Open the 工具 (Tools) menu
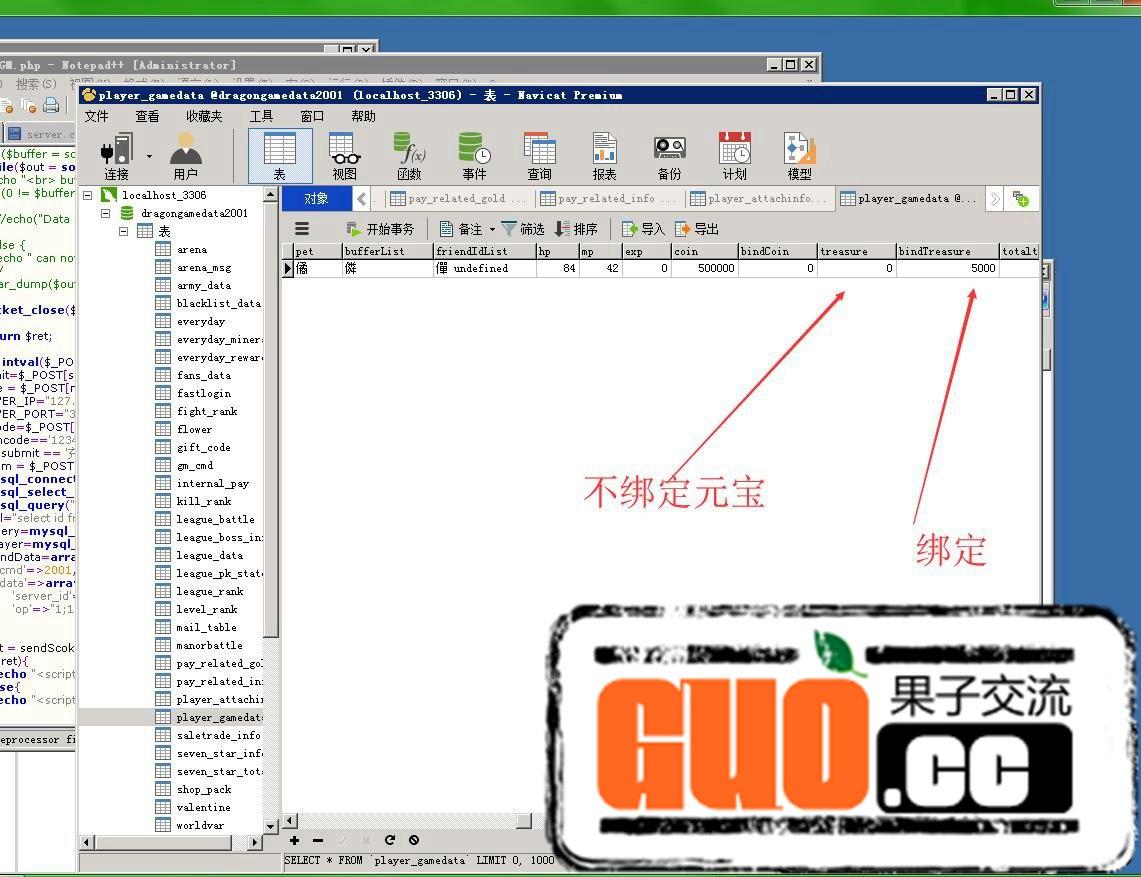Screen dimensions: 1141x877 click(x=261, y=116)
